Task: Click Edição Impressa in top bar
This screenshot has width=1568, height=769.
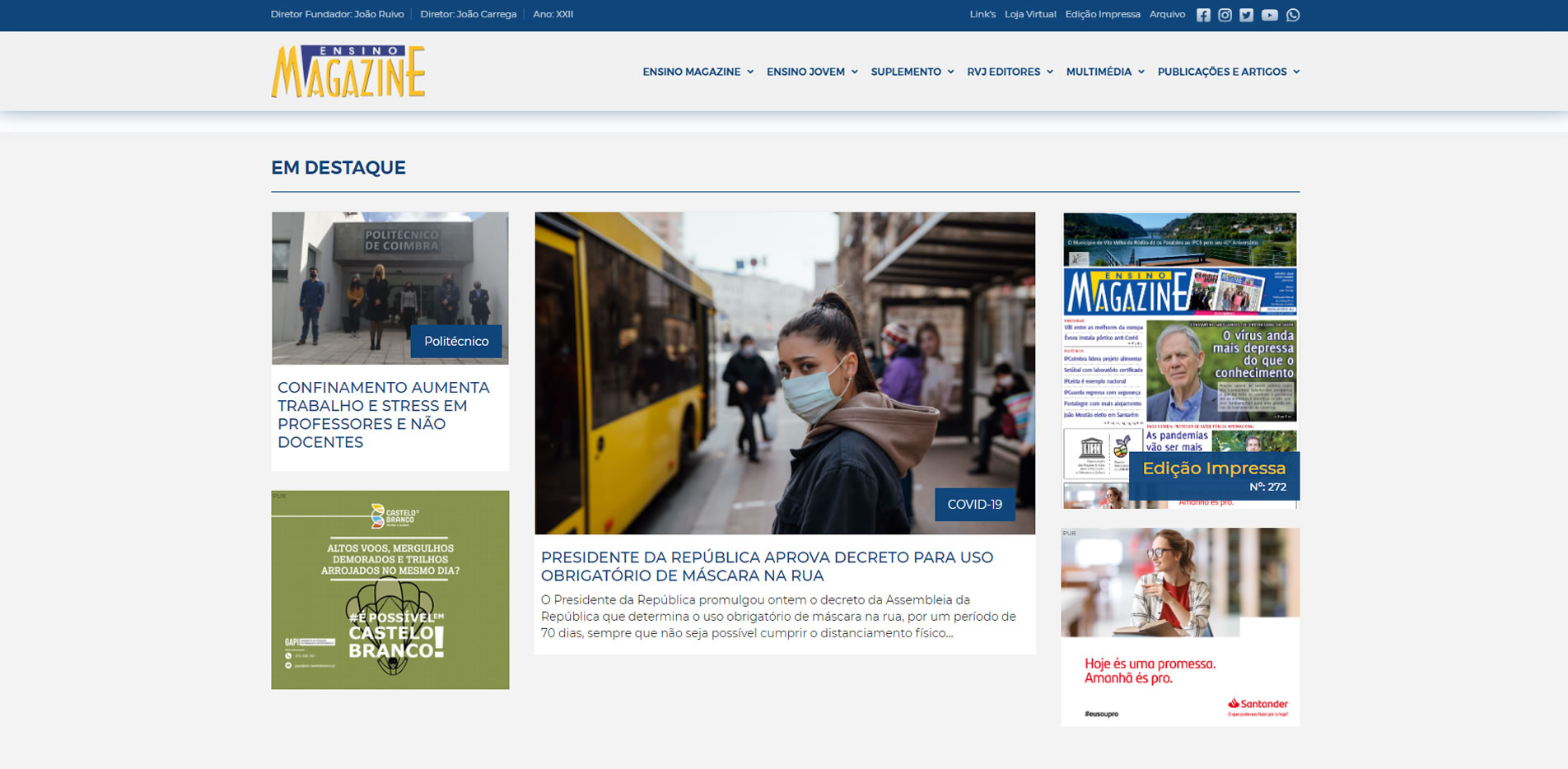Action: pos(1102,14)
